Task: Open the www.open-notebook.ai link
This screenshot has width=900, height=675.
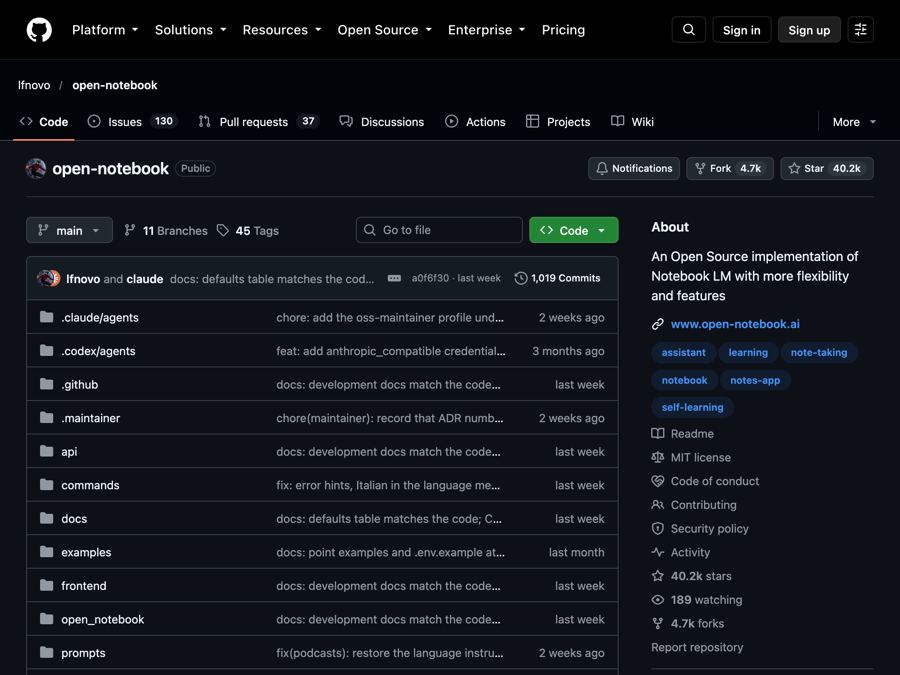Action: point(735,324)
